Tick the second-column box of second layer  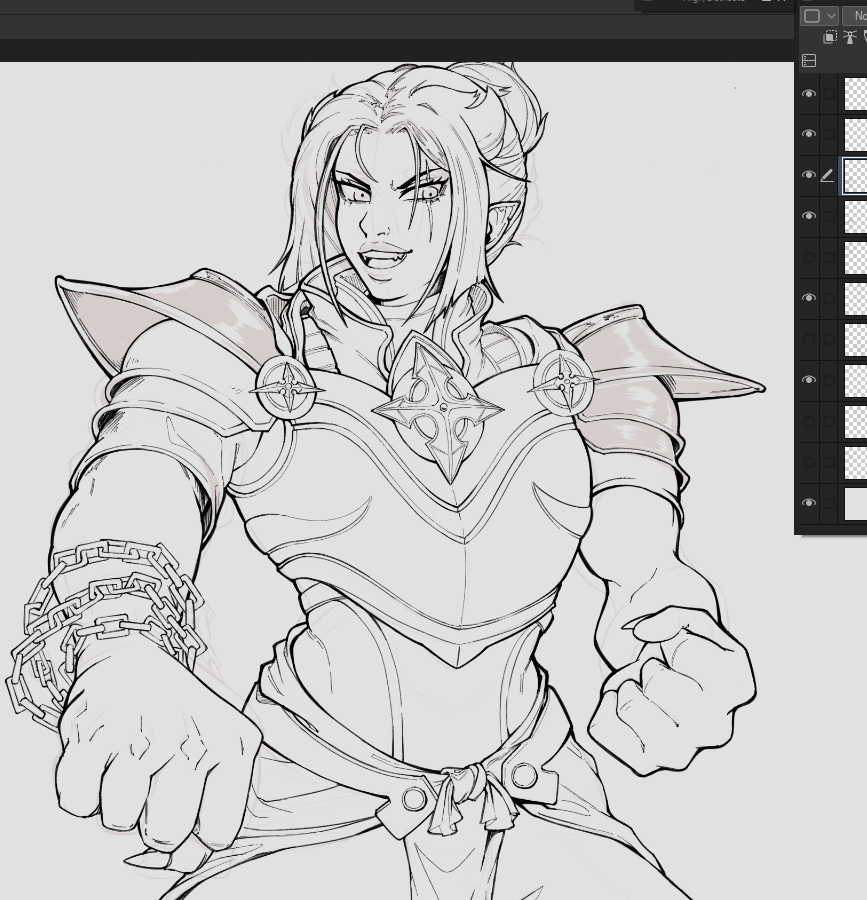click(829, 134)
